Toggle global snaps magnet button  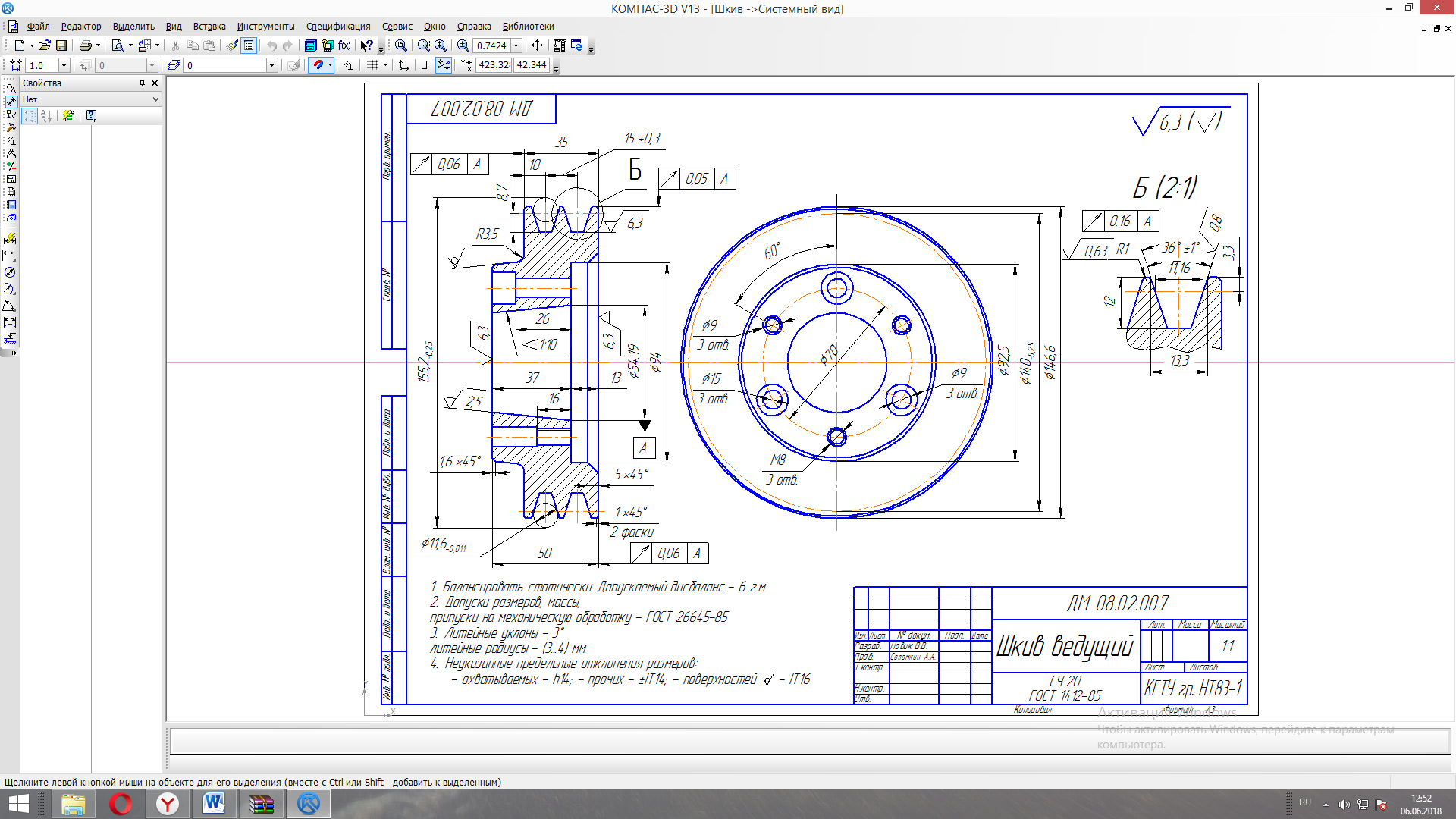[318, 65]
